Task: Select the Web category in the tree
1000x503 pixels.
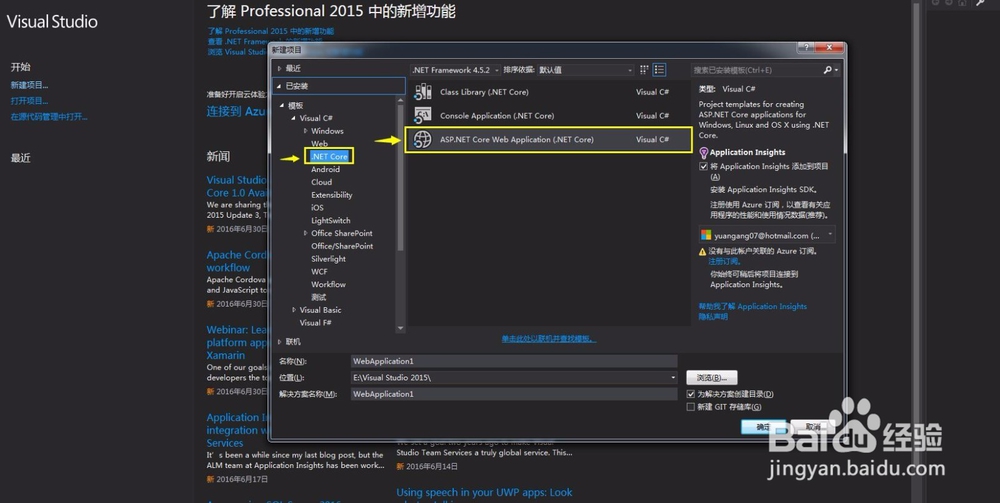Action: tap(320, 143)
